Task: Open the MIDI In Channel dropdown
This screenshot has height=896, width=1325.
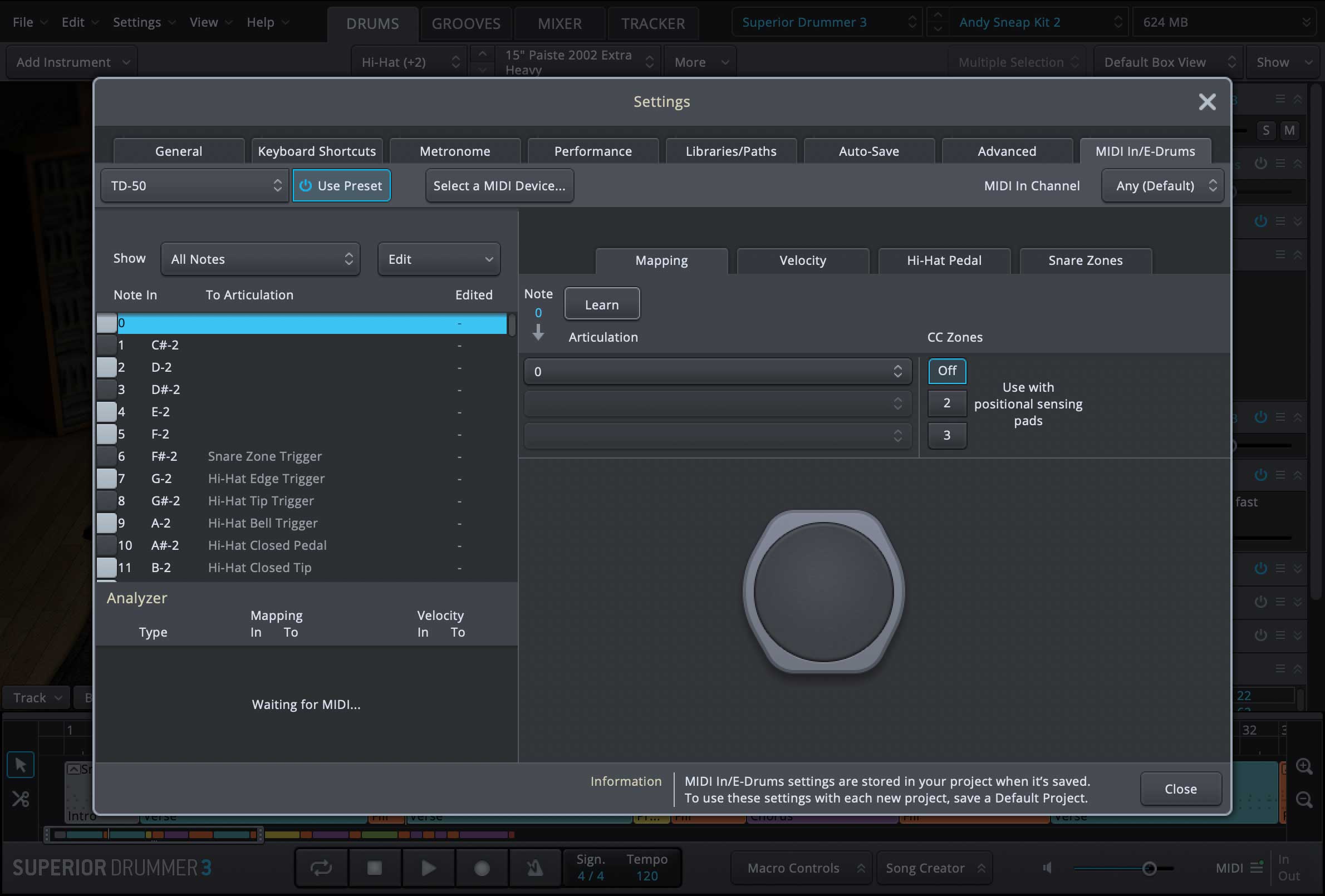Action: (x=1162, y=186)
